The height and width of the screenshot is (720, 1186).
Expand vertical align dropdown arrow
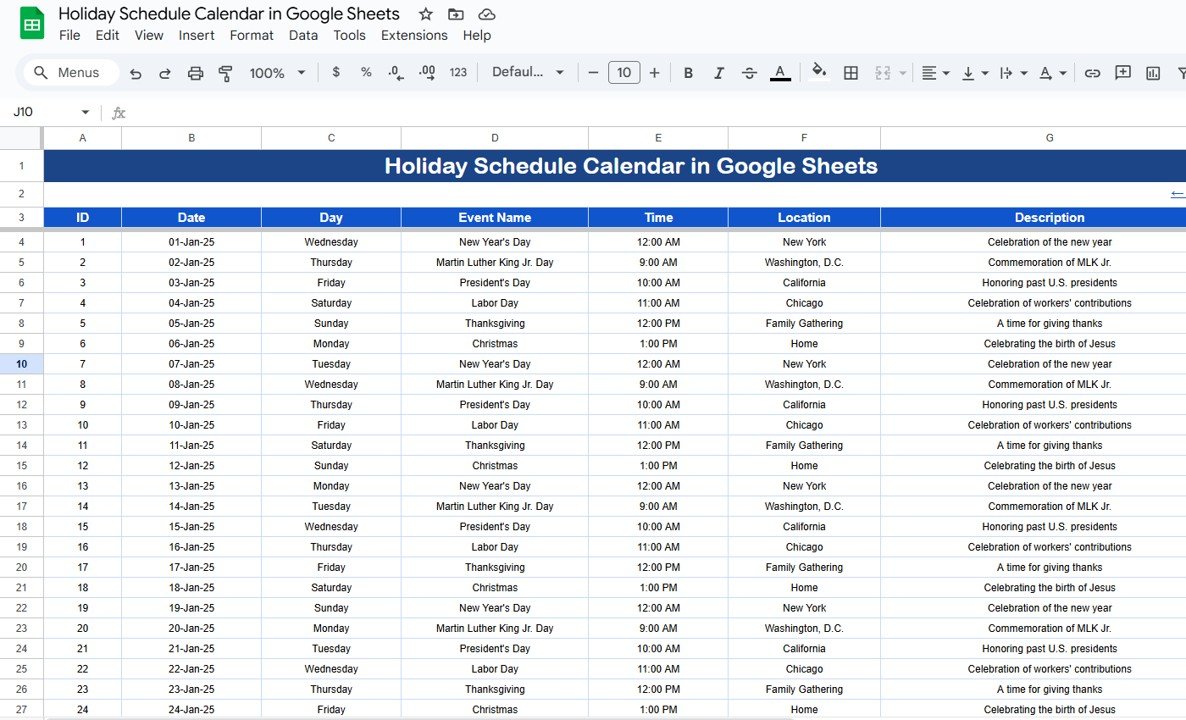(985, 73)
